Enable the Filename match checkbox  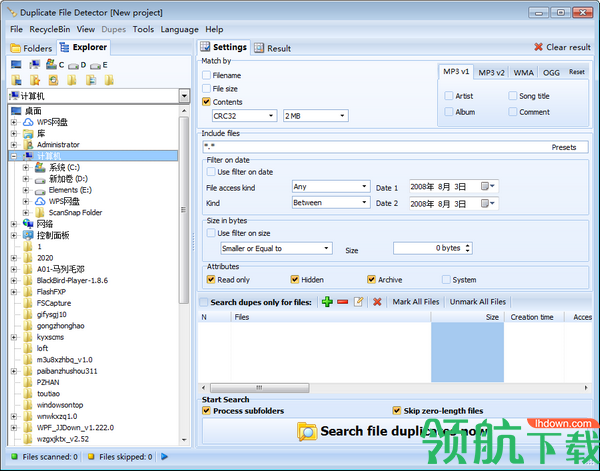(x=206, y=75)
